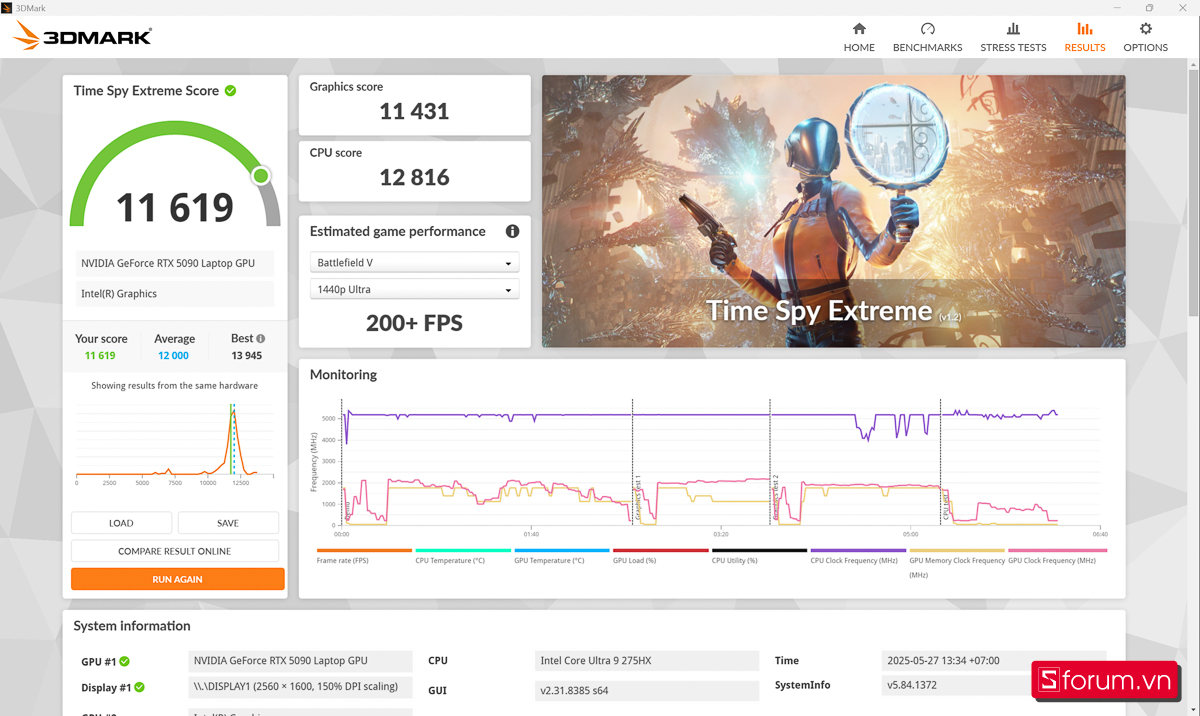Open the HOME tab
The height and width of the screenshot is (716, 1200).
click(x=859, y=37)
